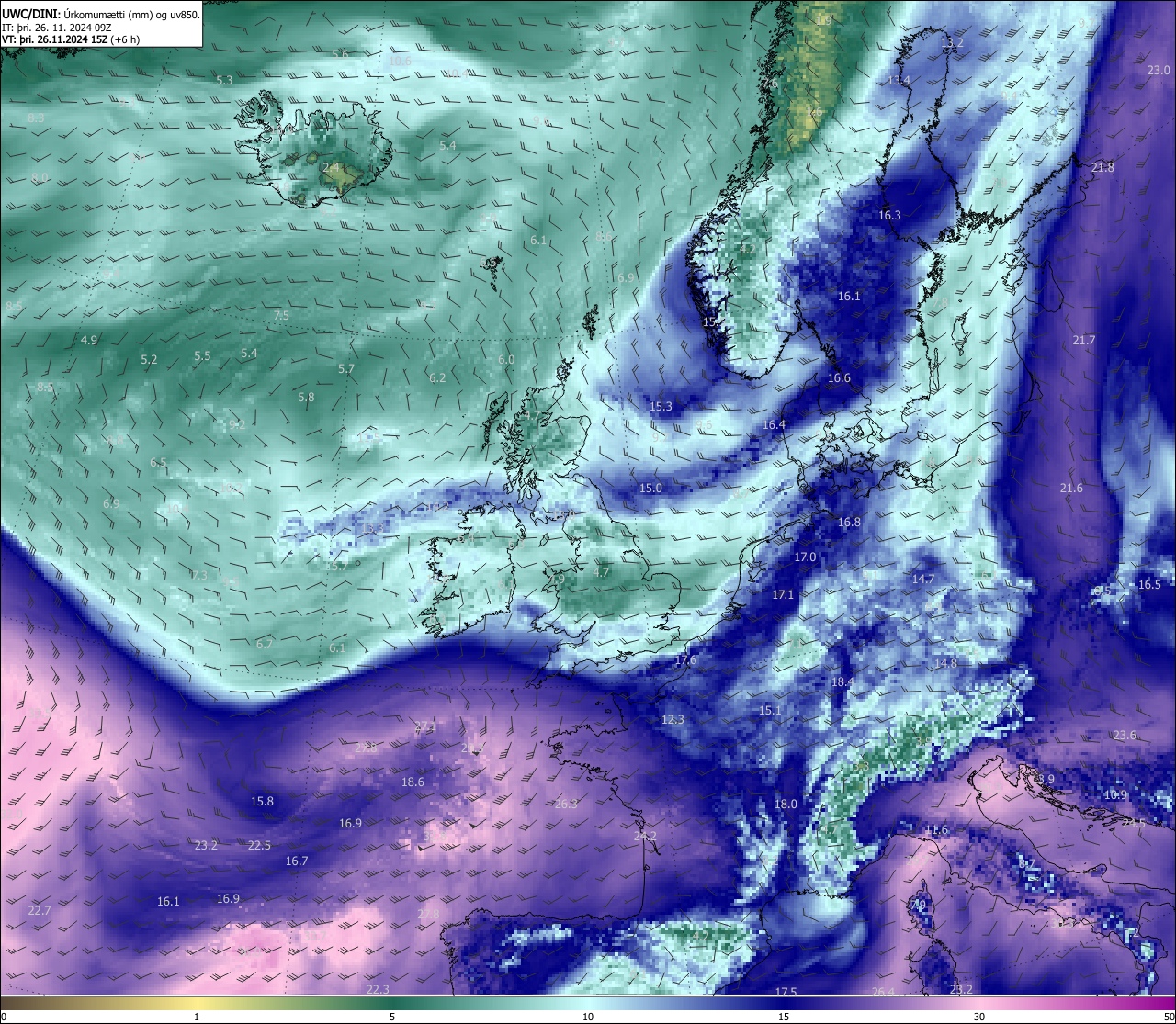The height and width of the screenshot is (1024, 1176).
Task: Click the 17.5 value label
Action: tap(786, 992)
